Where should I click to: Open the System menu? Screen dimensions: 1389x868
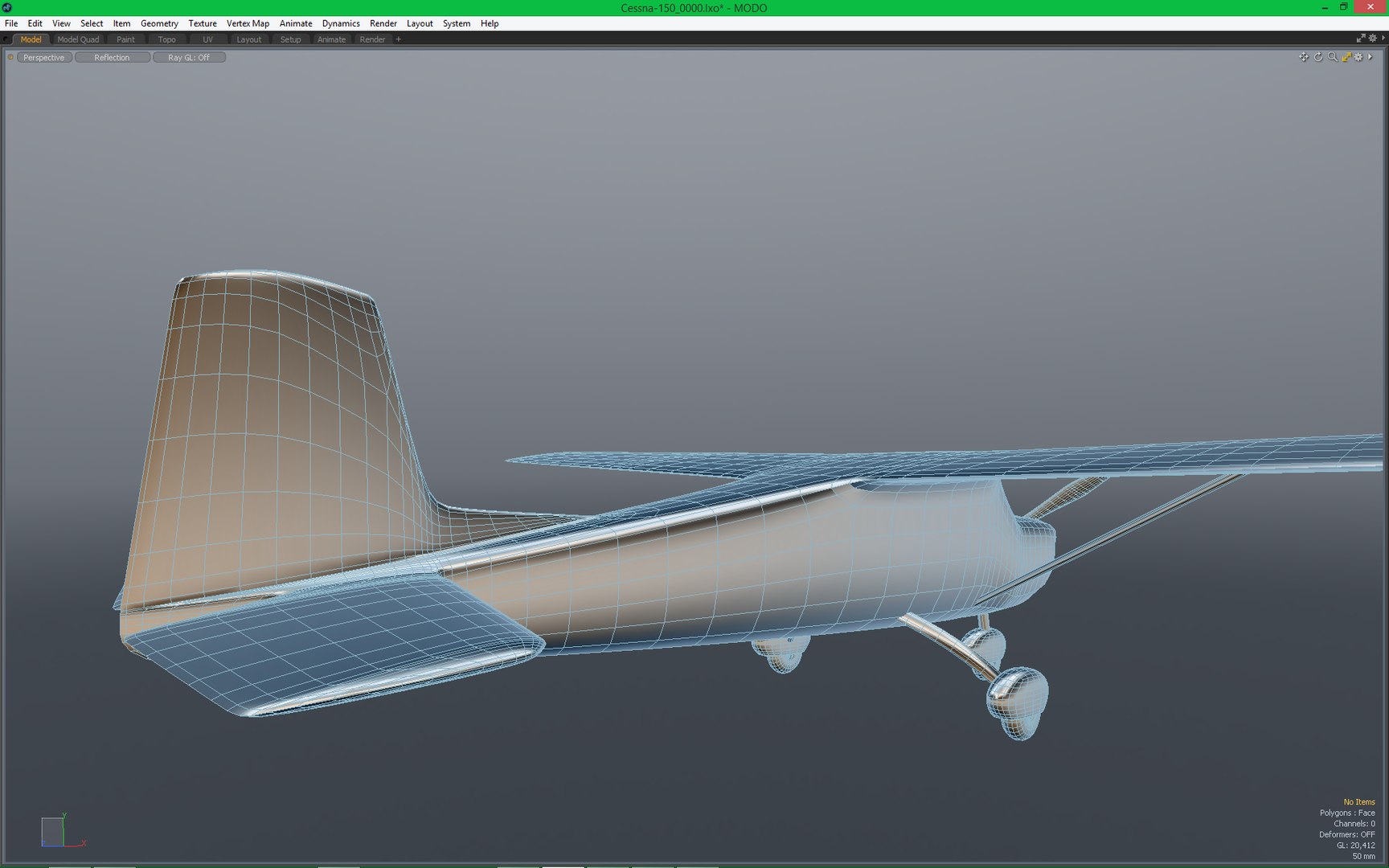[457, 23]
